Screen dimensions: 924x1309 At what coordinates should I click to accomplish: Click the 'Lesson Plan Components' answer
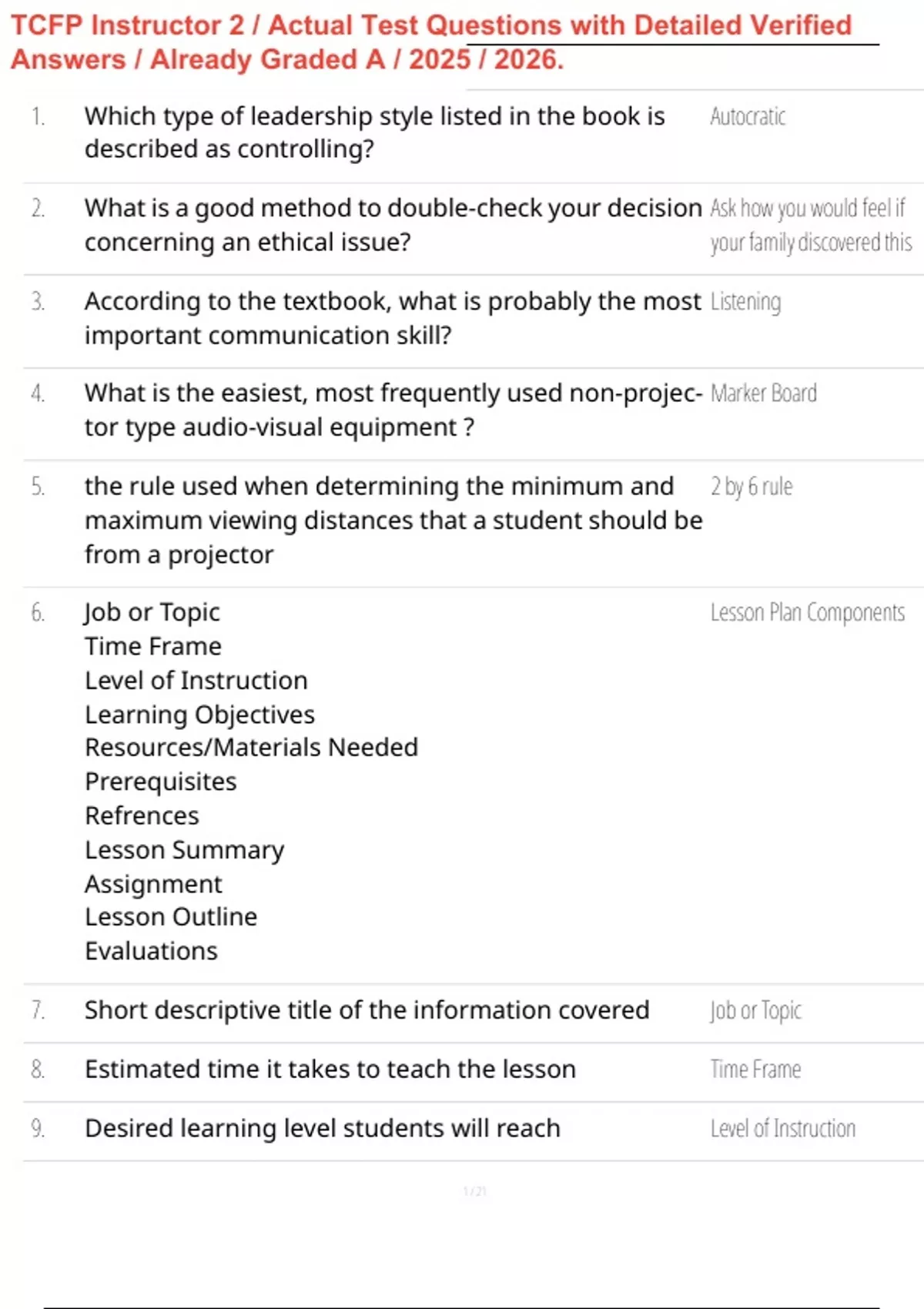click(x=808, y=613)
